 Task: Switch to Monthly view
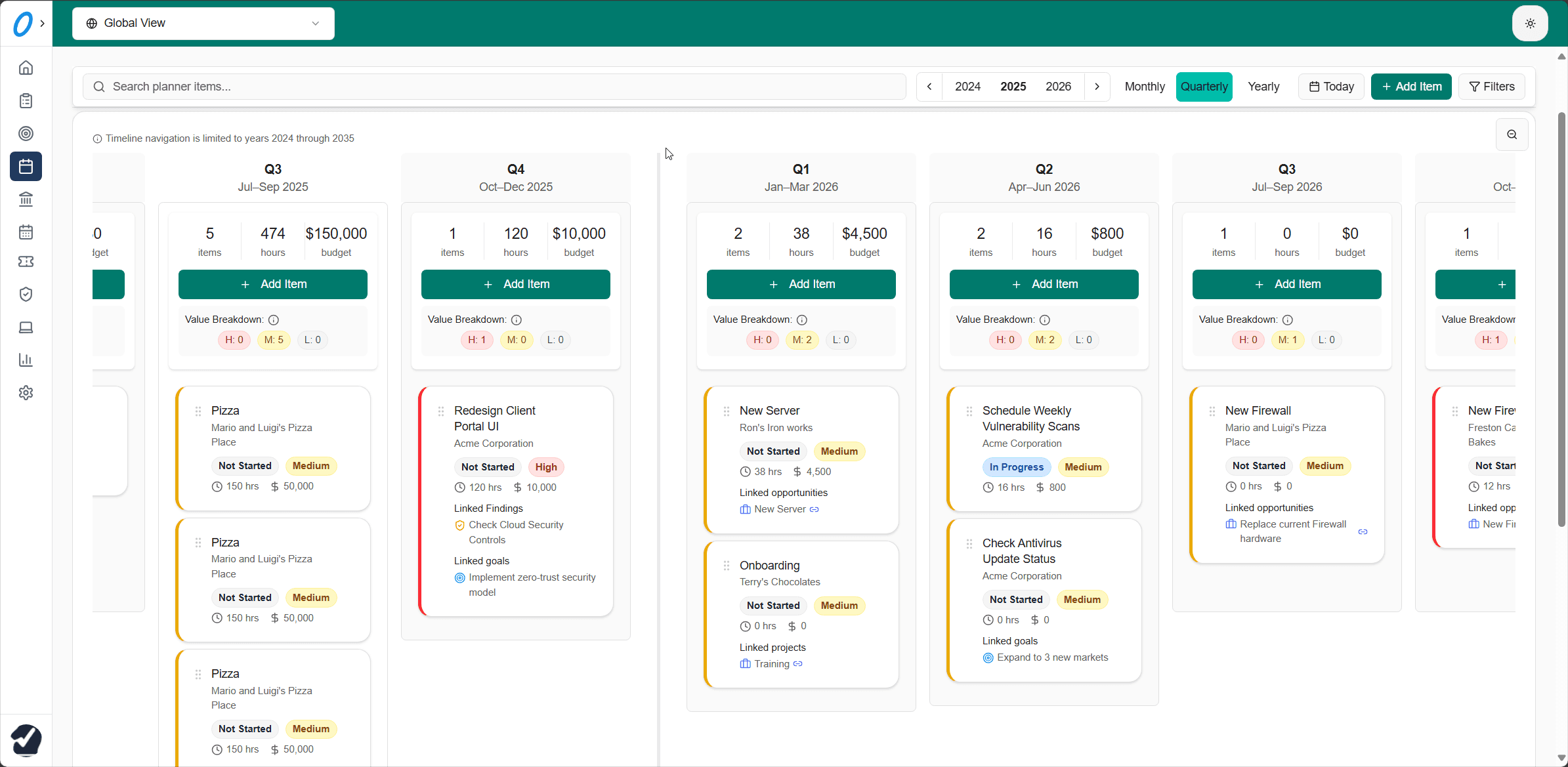click(1145, 87)
